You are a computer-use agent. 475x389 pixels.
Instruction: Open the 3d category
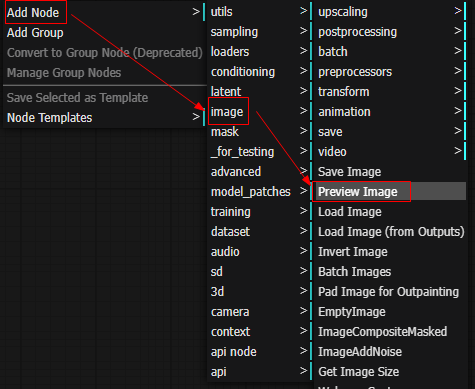260,292
